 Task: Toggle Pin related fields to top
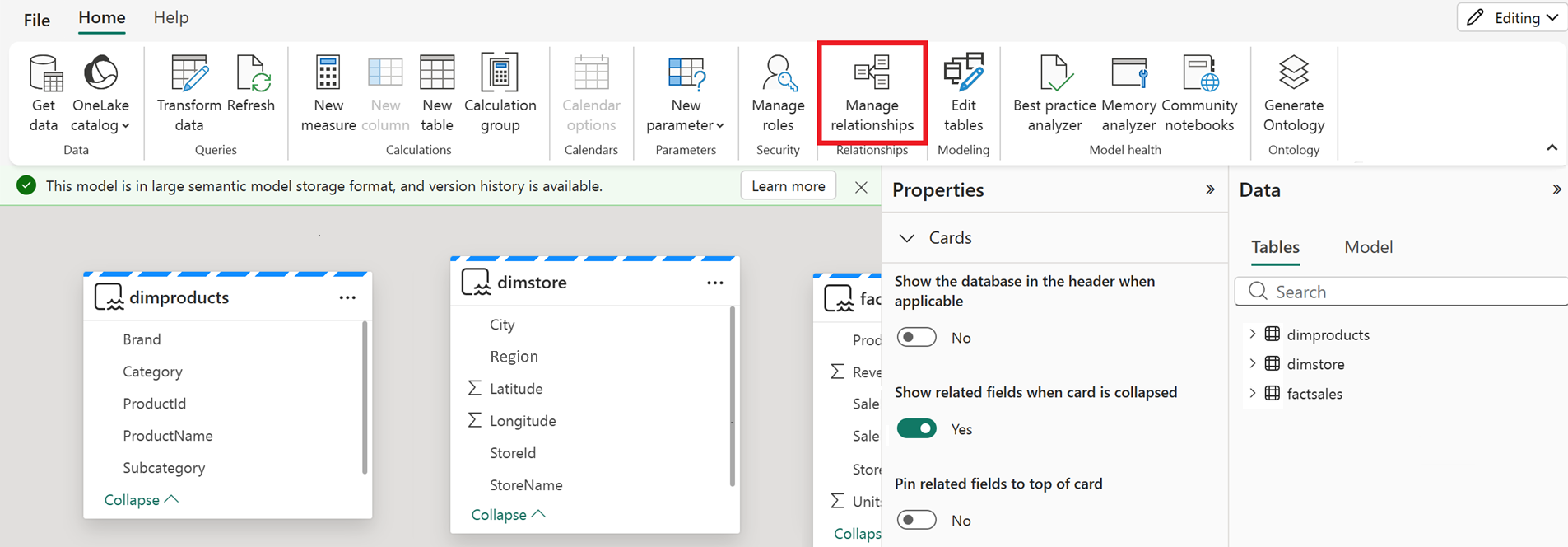(917, 520)
